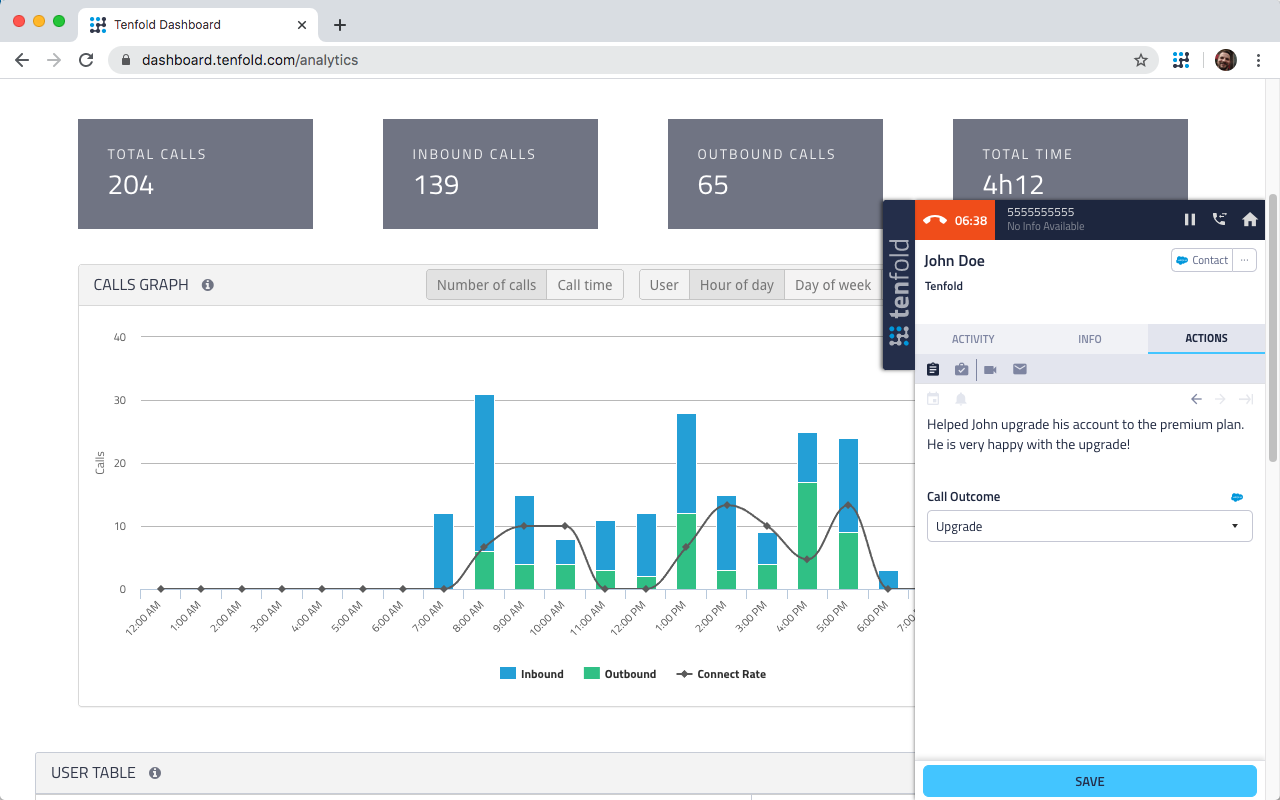
Task: Click the Salesforce Contact button
Action: pyautogui.click(x=1202, y=260)
